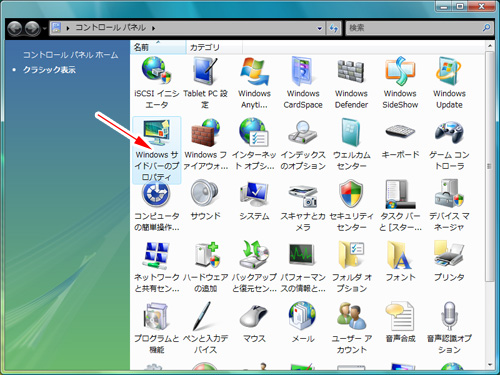The image size is (500, 375).
Task: Expand arrow before コントロール パネル breadcrumb
Action: 68,28
